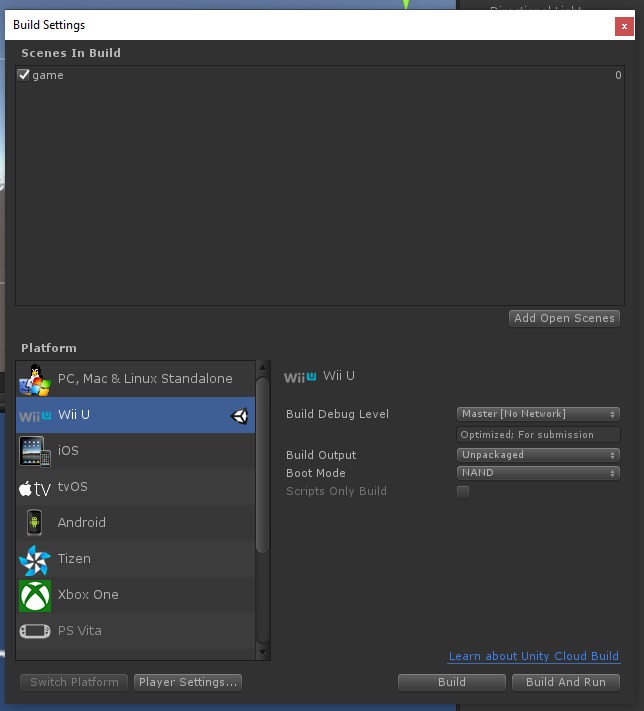Click the 'Optimized; For submission' description field
Screen dimensions: 644x711
(x=538, y=434)
